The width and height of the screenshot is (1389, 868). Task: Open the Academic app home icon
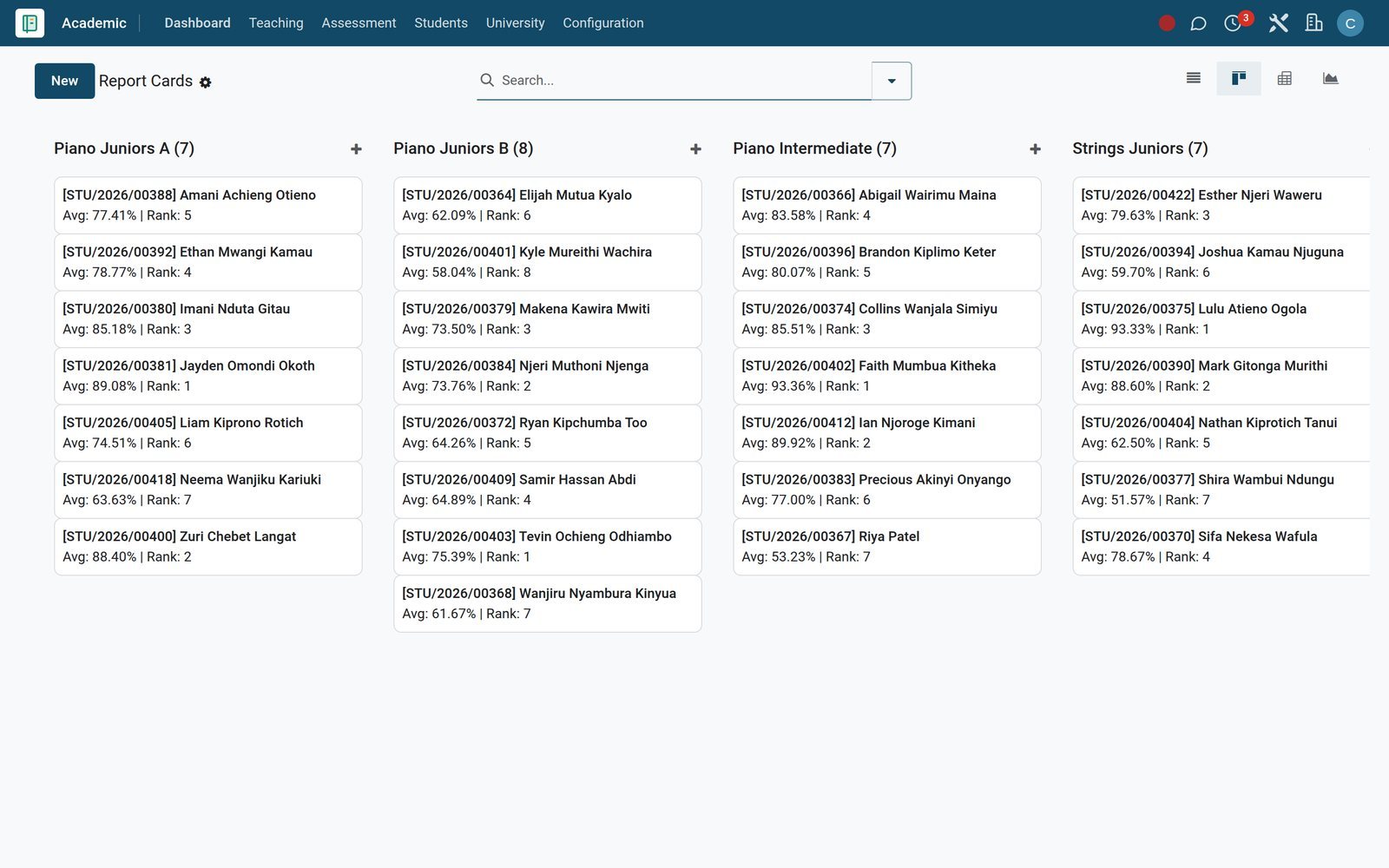[30, 23]
